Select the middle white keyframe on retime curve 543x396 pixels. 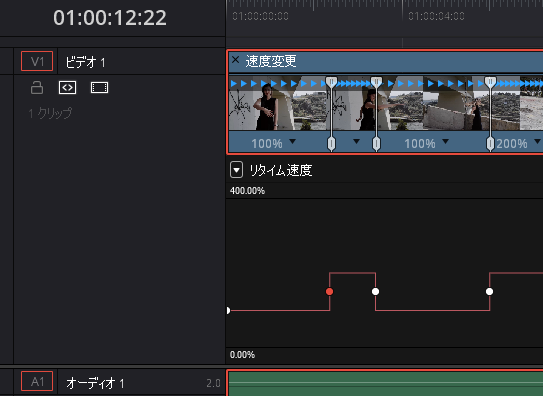click(x=375, y=291)
